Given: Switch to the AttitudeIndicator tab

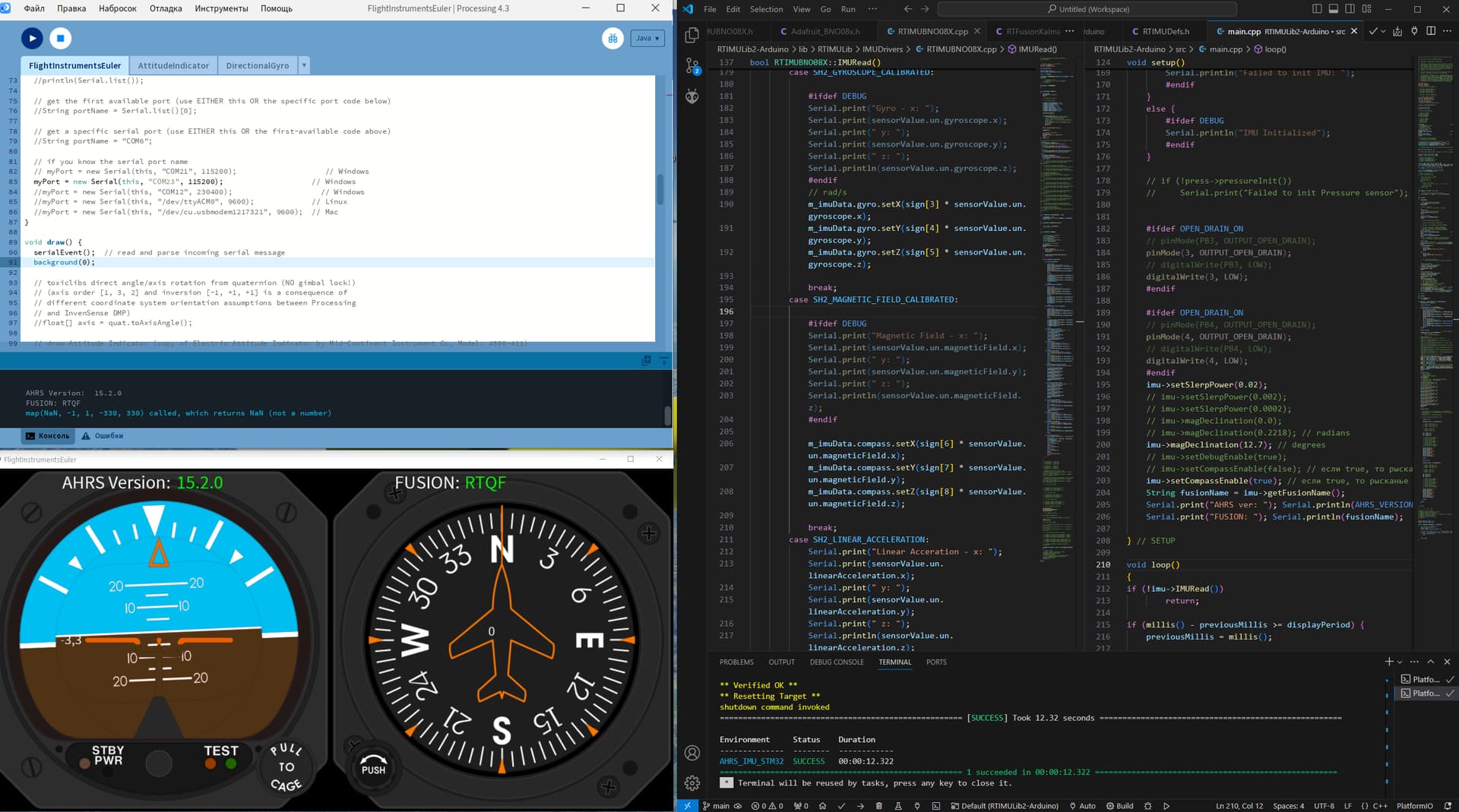Looking at the screenshot, I should pyautogui.click(x=173, y=65).
